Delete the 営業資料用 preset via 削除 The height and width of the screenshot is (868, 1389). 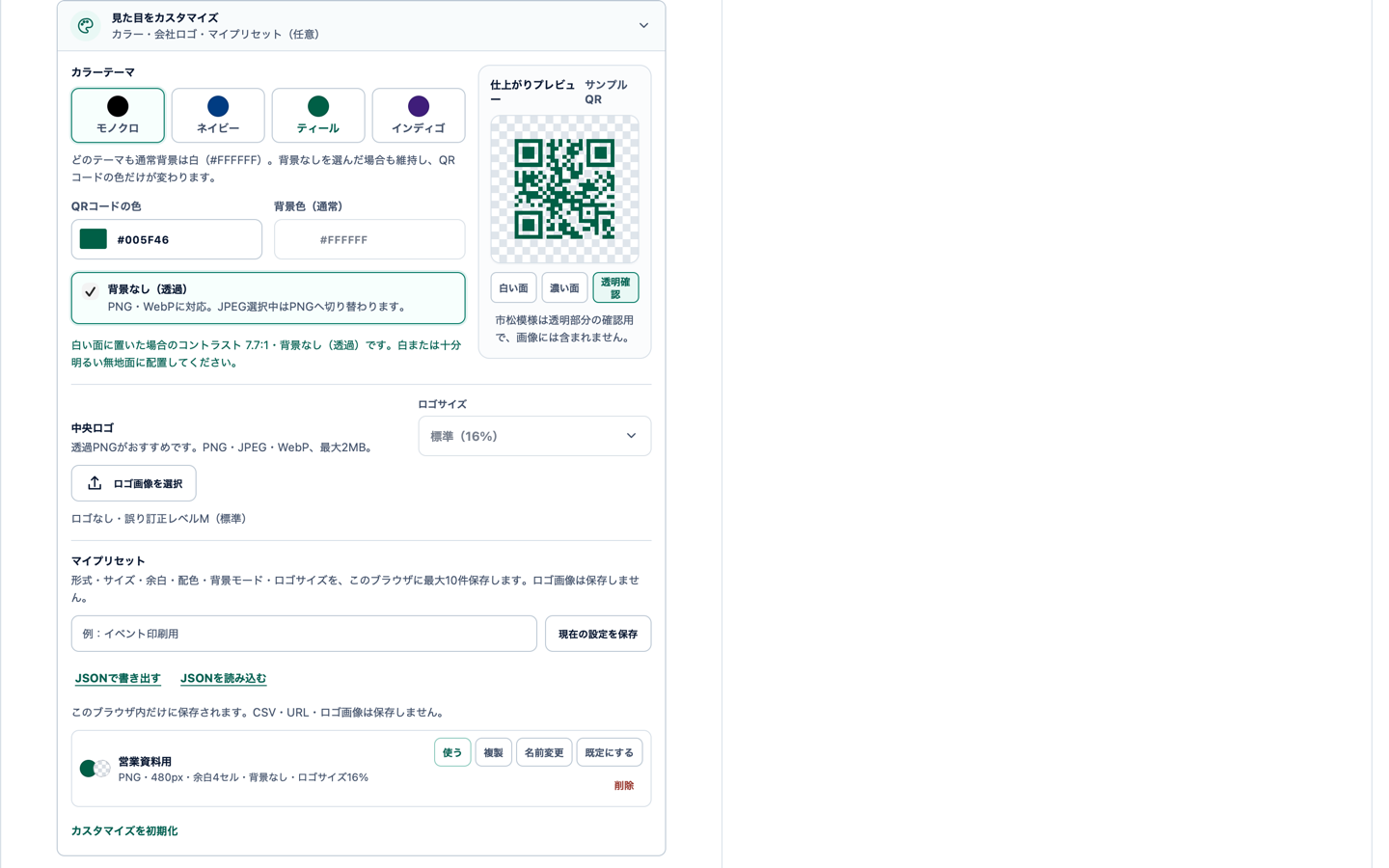click(x=624, y=786)
